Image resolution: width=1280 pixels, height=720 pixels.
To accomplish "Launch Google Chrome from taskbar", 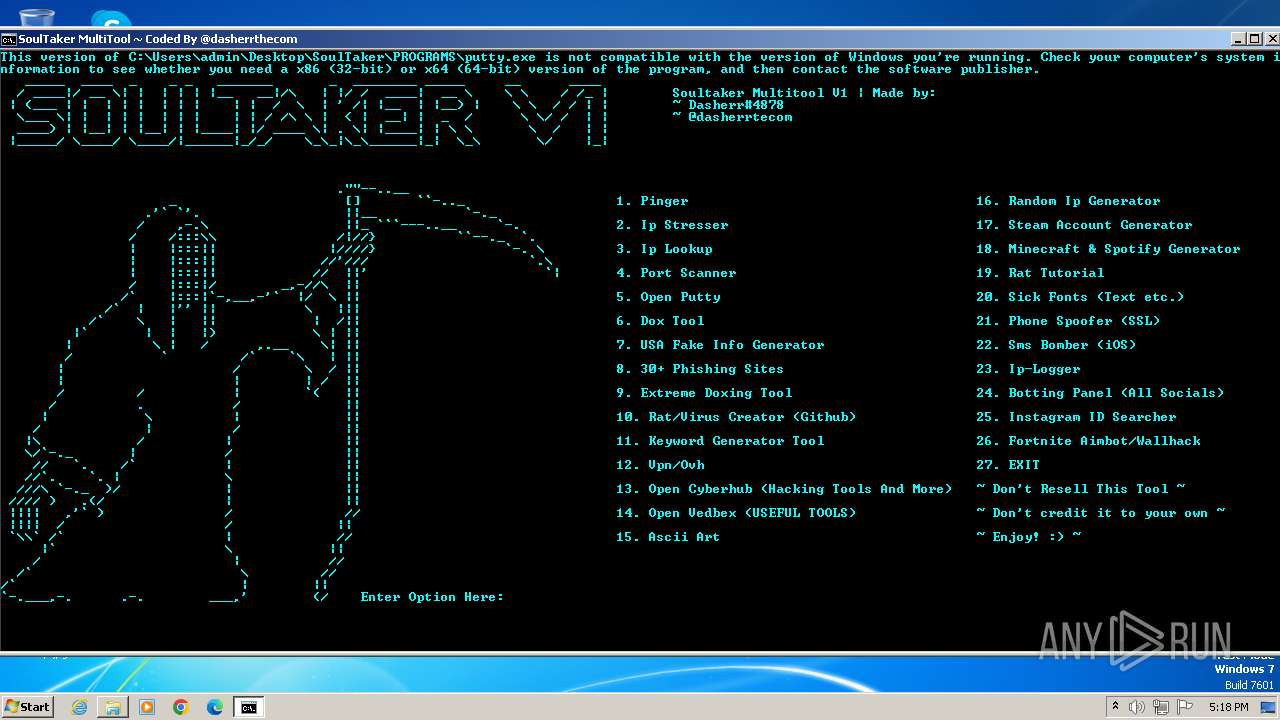I will coord(181,707).
